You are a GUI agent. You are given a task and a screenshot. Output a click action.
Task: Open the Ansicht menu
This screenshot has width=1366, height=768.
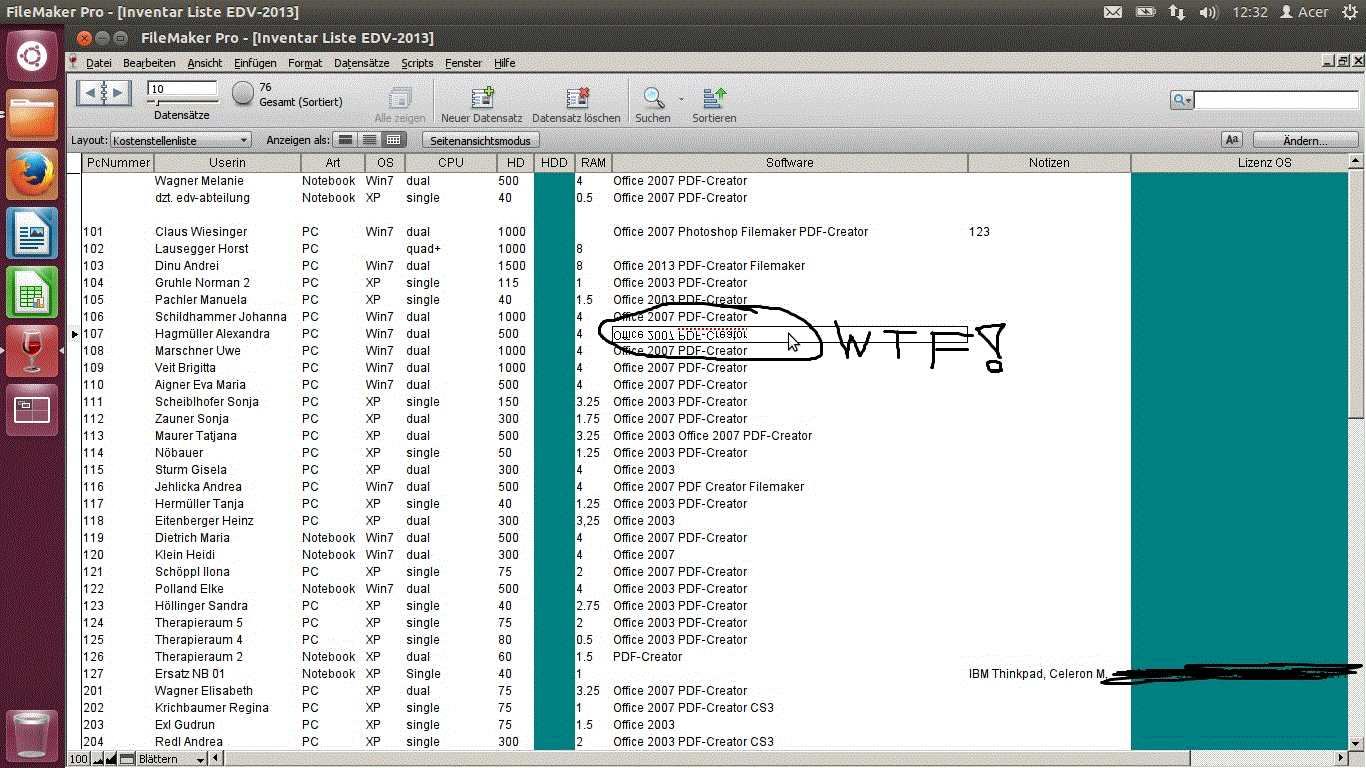205,63
